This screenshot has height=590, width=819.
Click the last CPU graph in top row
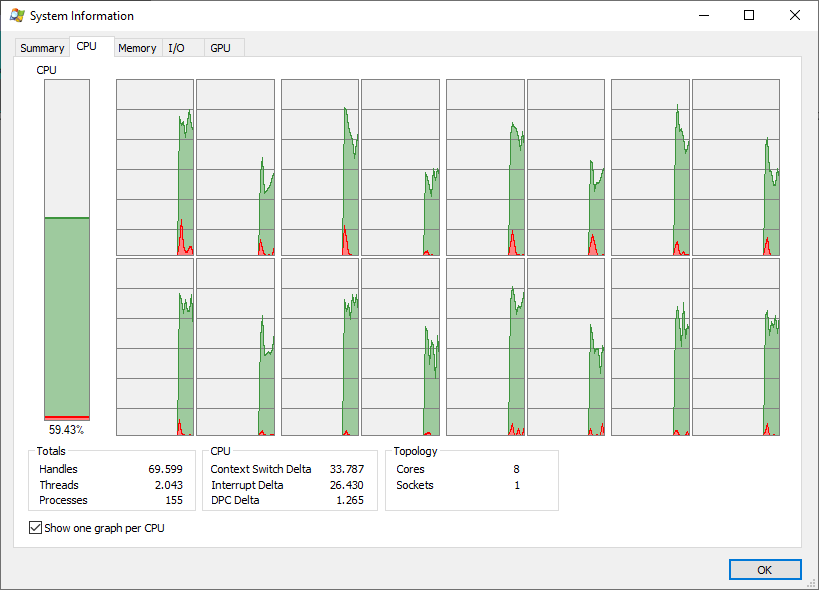click(736, 167)
